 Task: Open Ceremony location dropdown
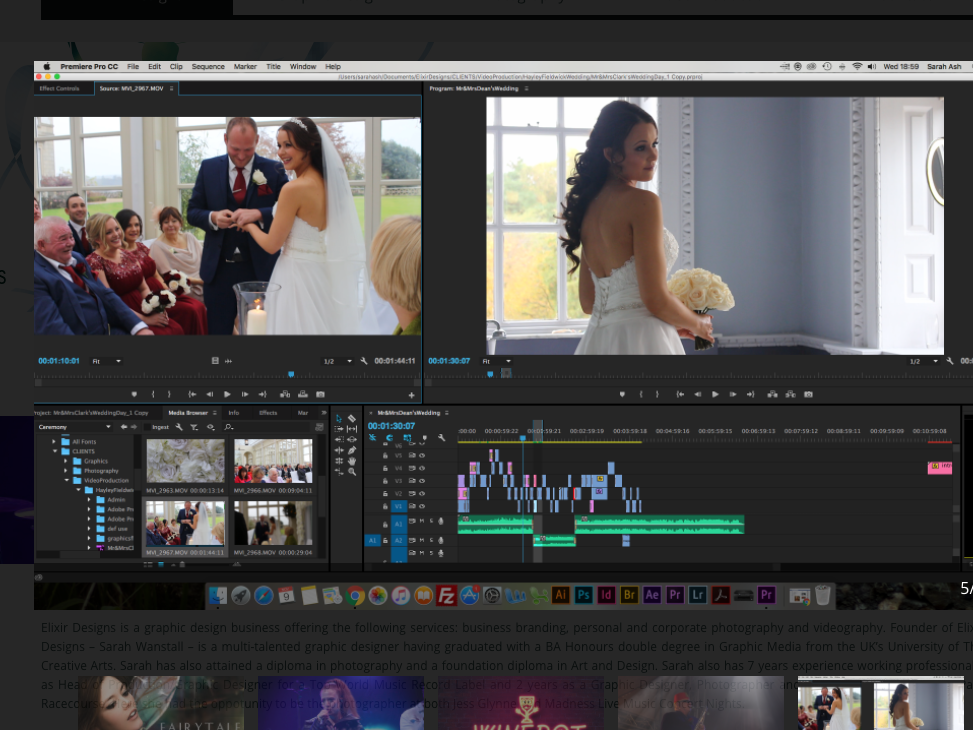[x=74, y=427]
